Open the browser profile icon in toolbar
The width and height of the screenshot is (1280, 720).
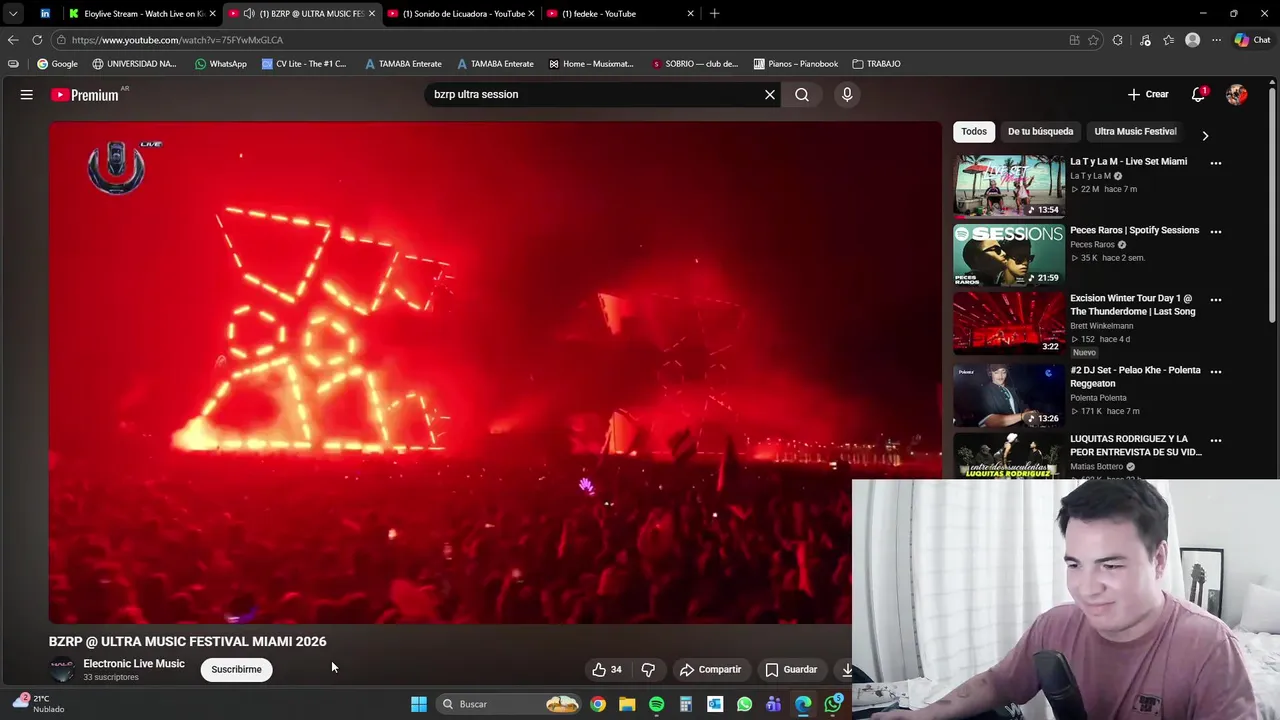tap(1192, 40)
